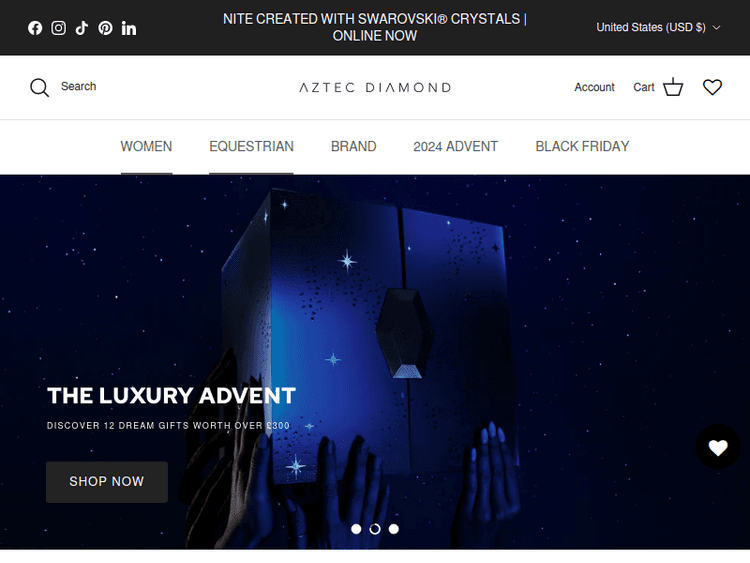Image resolution: width=750 pixels, height=563 pixels.
Task: Open the wishlist heart outline icon
Action: pyautogui.click(x=712, y=87)
